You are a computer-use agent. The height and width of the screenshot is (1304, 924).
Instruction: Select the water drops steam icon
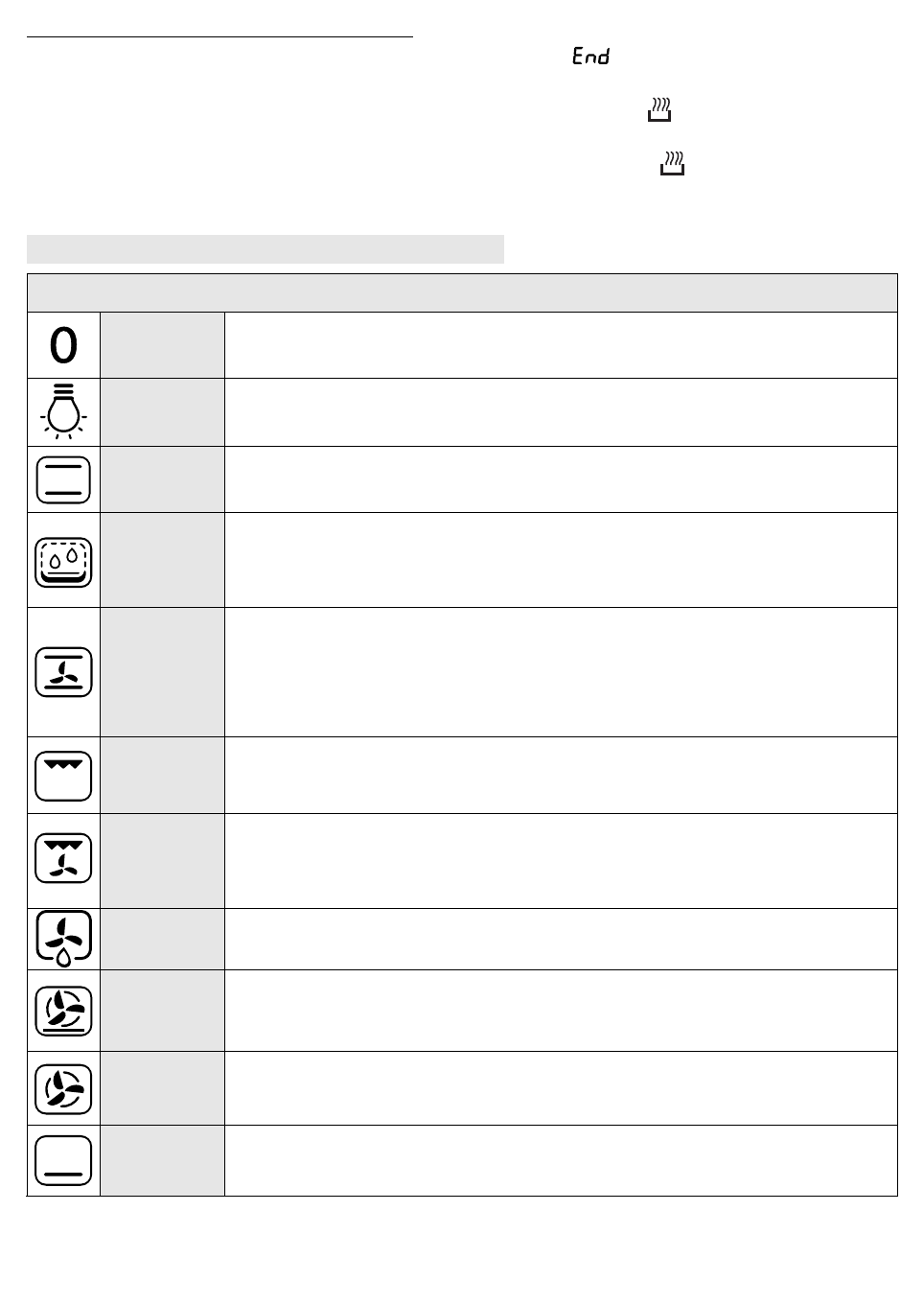coord(63,561)
